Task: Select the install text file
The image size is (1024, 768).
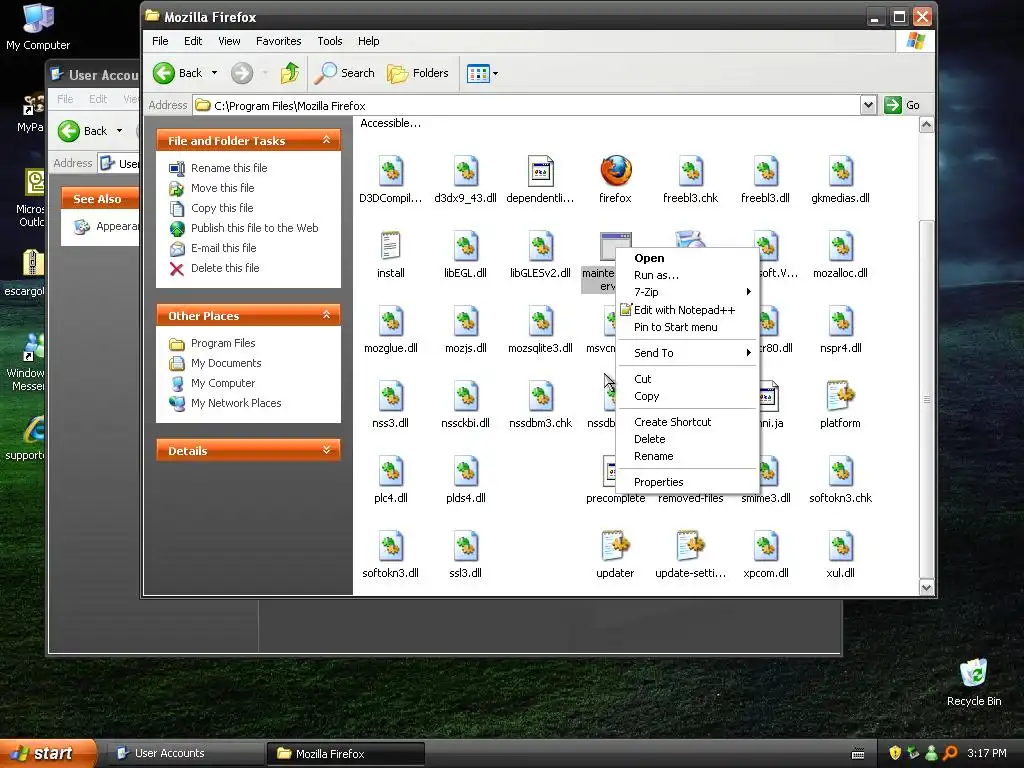Action: coord(391,254)
